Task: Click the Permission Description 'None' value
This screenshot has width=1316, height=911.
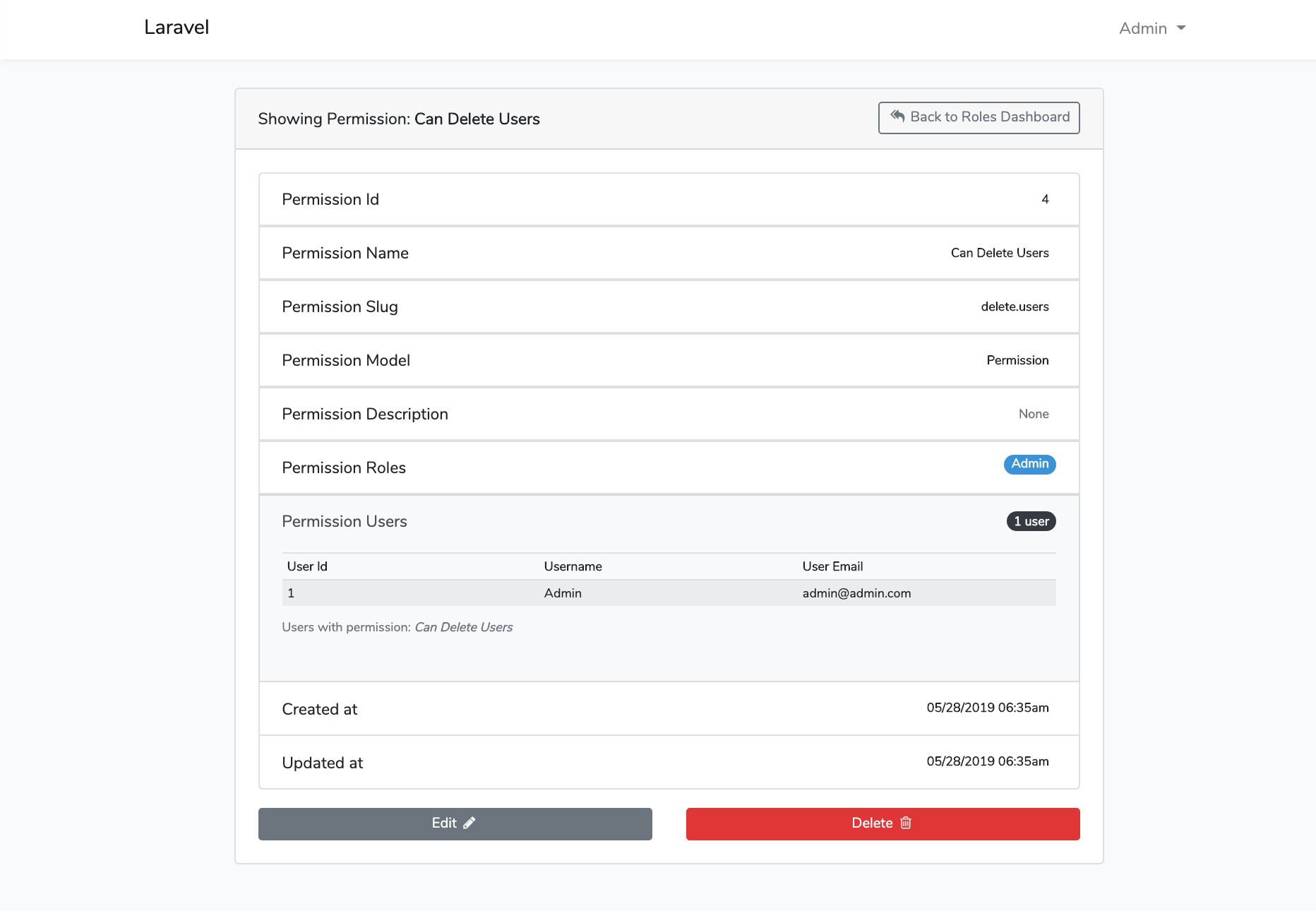Action: 1034,414
